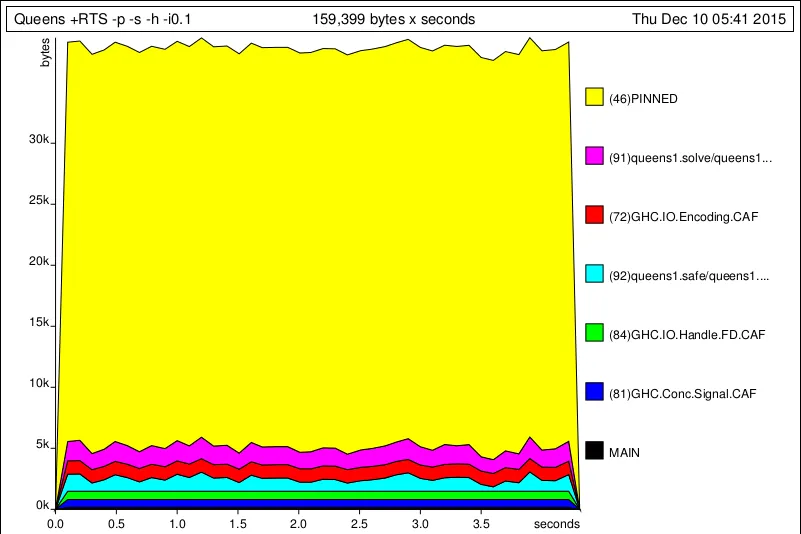Click the magenta queens1.solve legend swatch
801x534 pixels.
(x=594, y=156)
